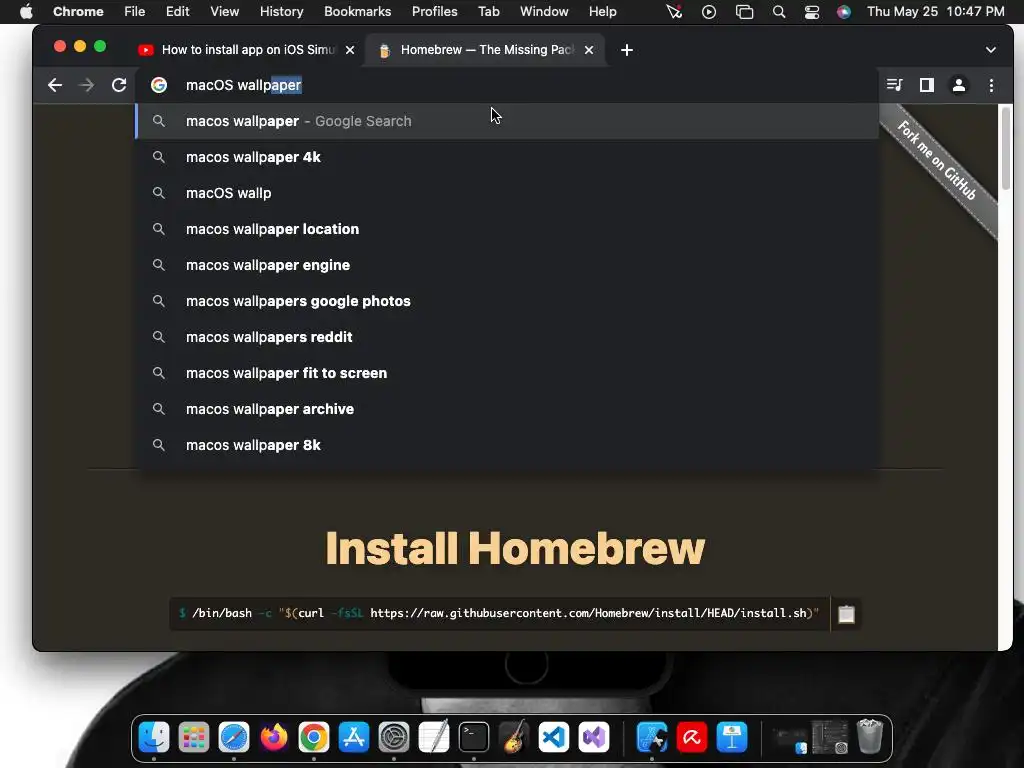Select the macos wallpaper Google Search suggestion
The height and width of the screenshot is (768, 1024).
pos(507,121)
